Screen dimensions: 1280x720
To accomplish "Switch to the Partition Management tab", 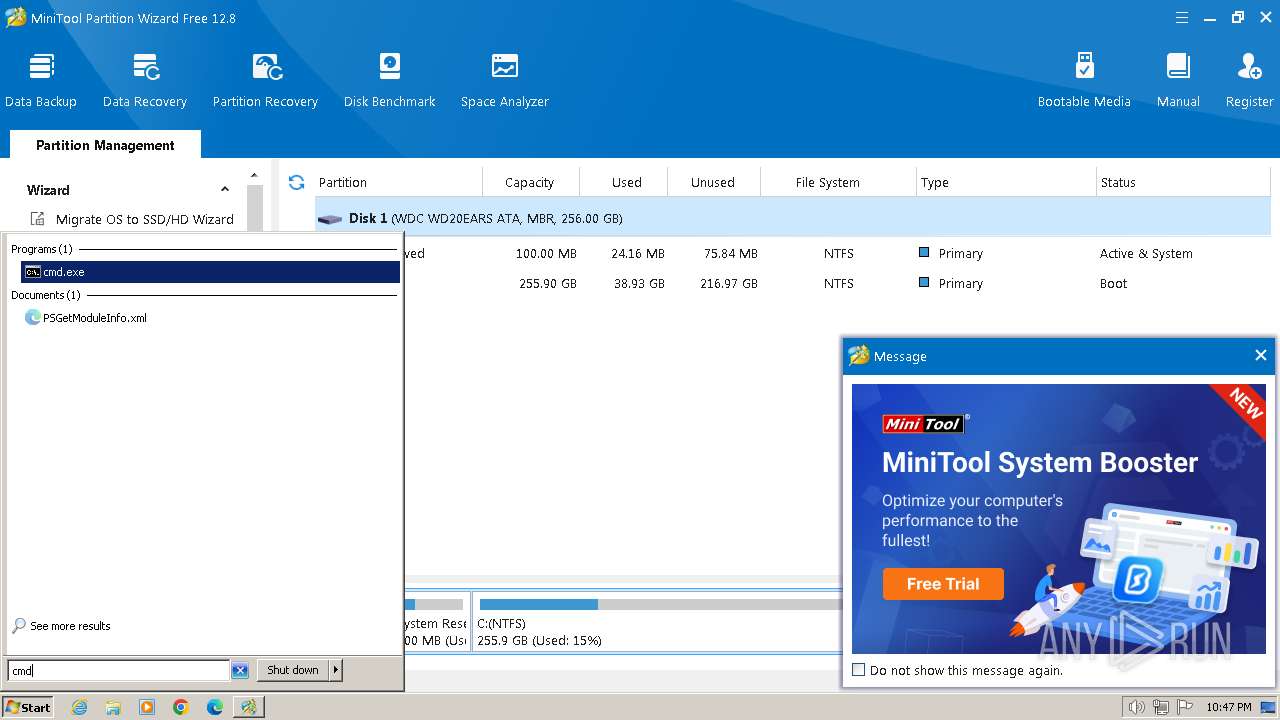I will point(105,145).
